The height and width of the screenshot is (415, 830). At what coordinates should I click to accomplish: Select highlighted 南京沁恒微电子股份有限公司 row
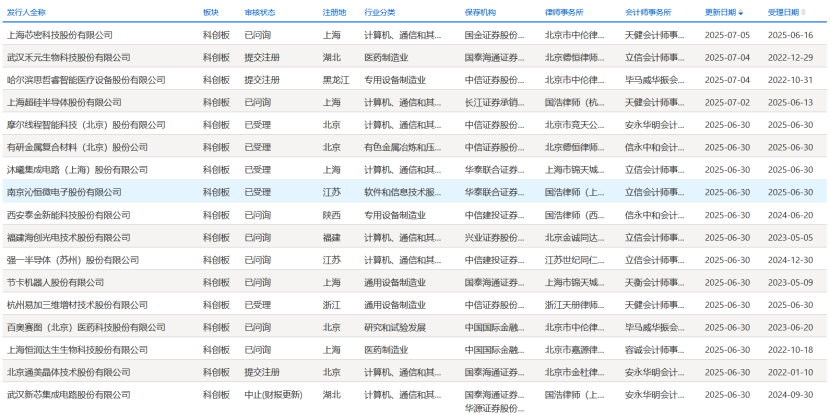click(x=65, y=192)
